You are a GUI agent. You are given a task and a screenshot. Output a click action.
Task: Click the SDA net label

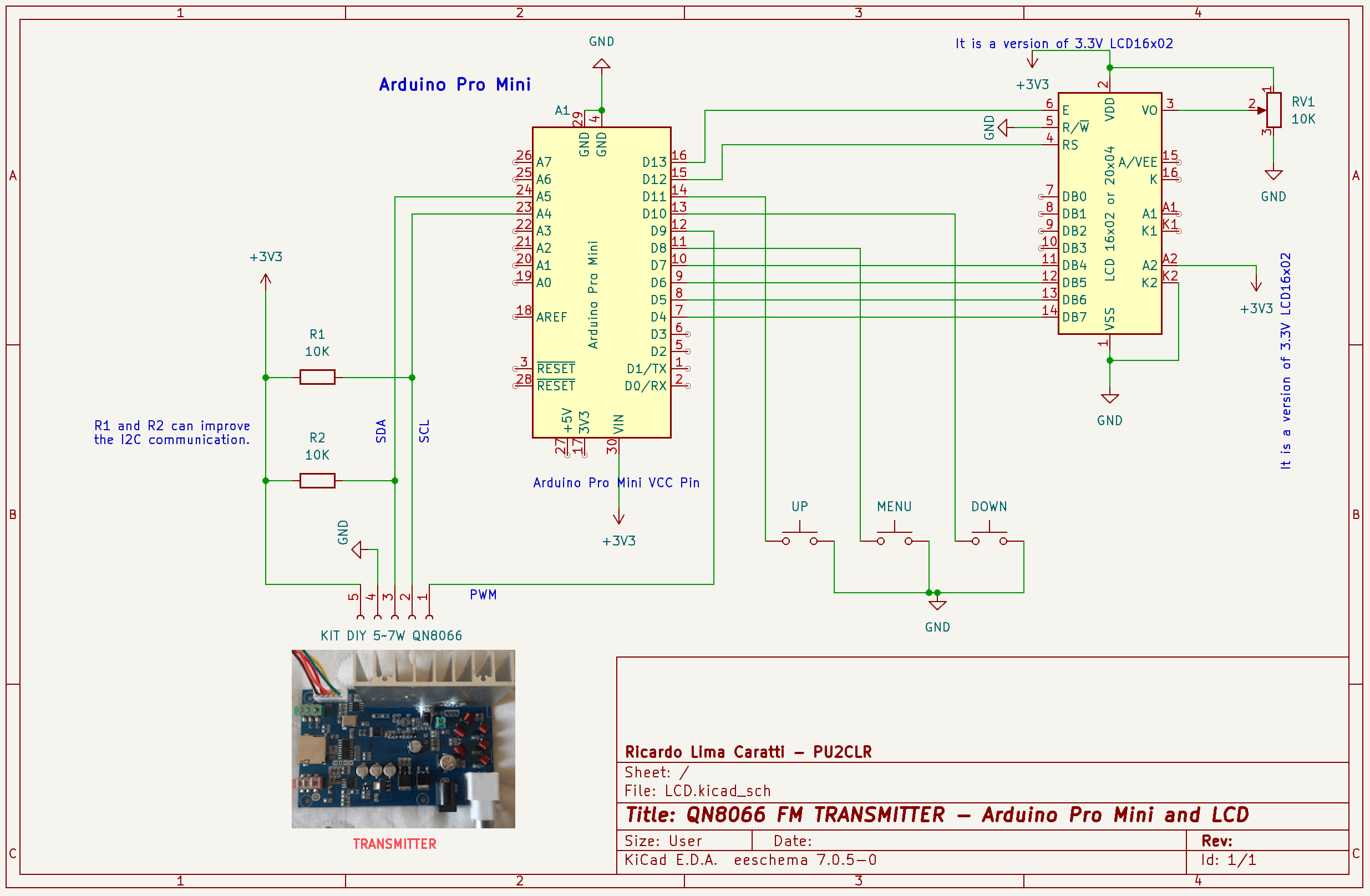point(380,430)
